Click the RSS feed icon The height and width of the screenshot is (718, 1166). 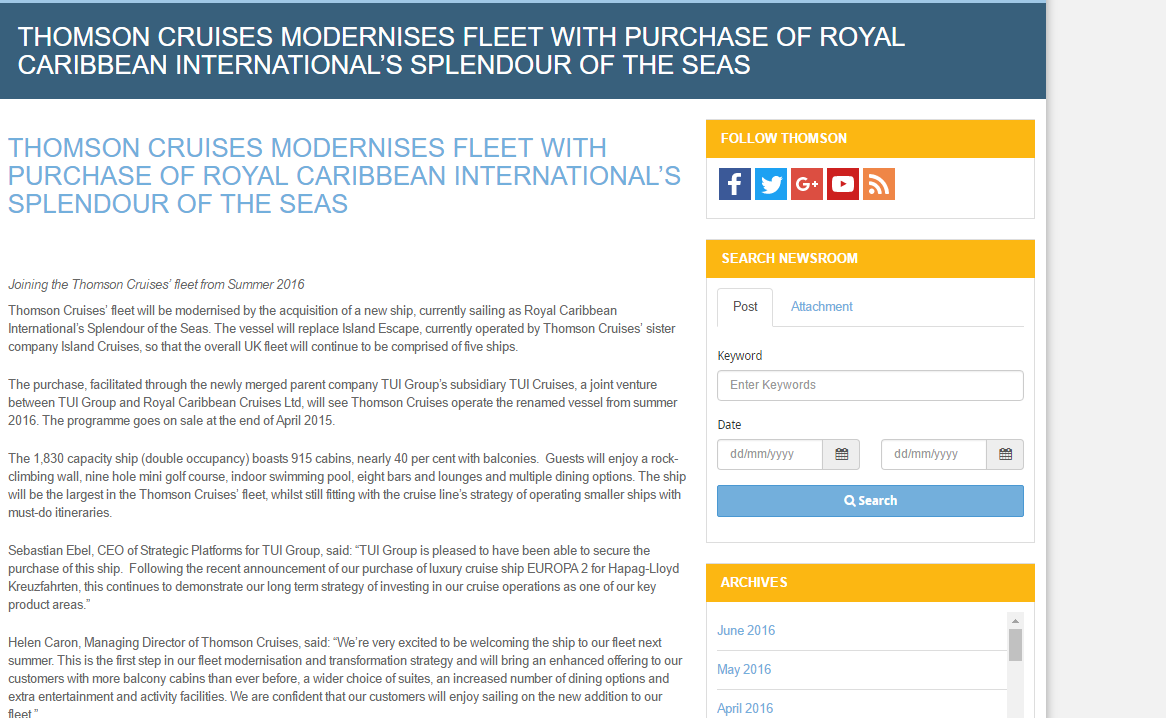(x=878, y=184)
